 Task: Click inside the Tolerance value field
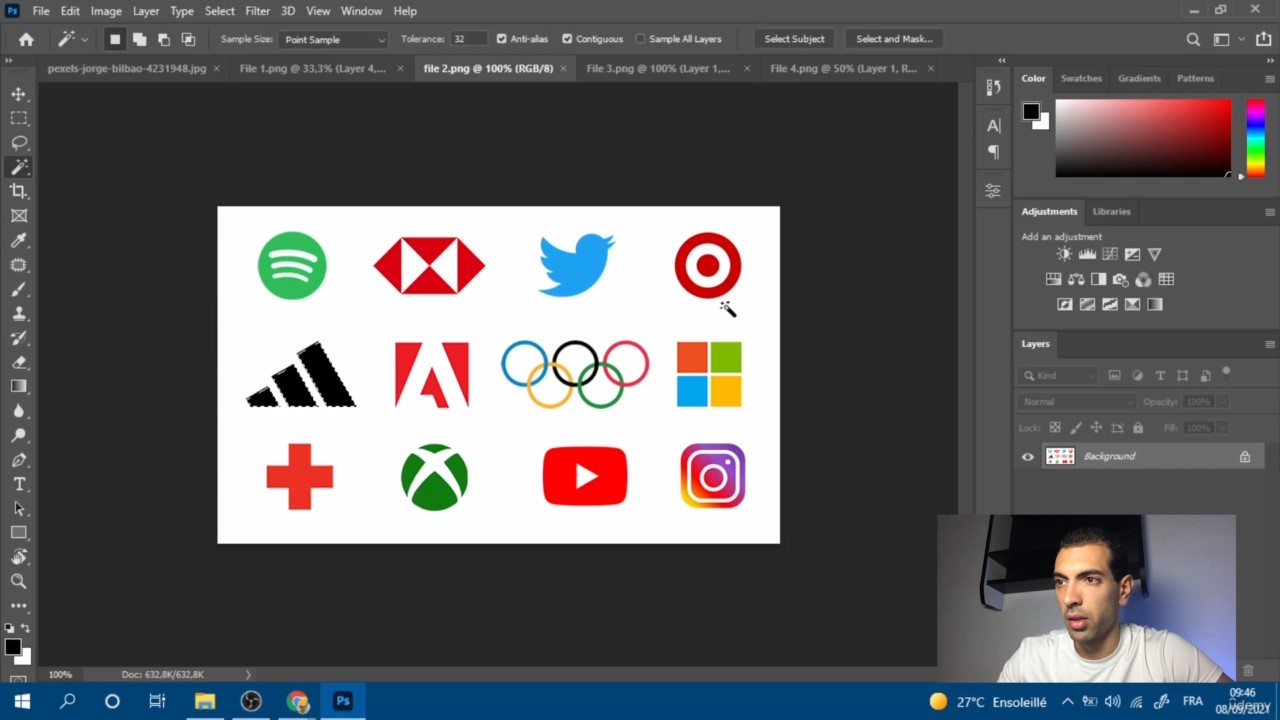pos(468,39)
